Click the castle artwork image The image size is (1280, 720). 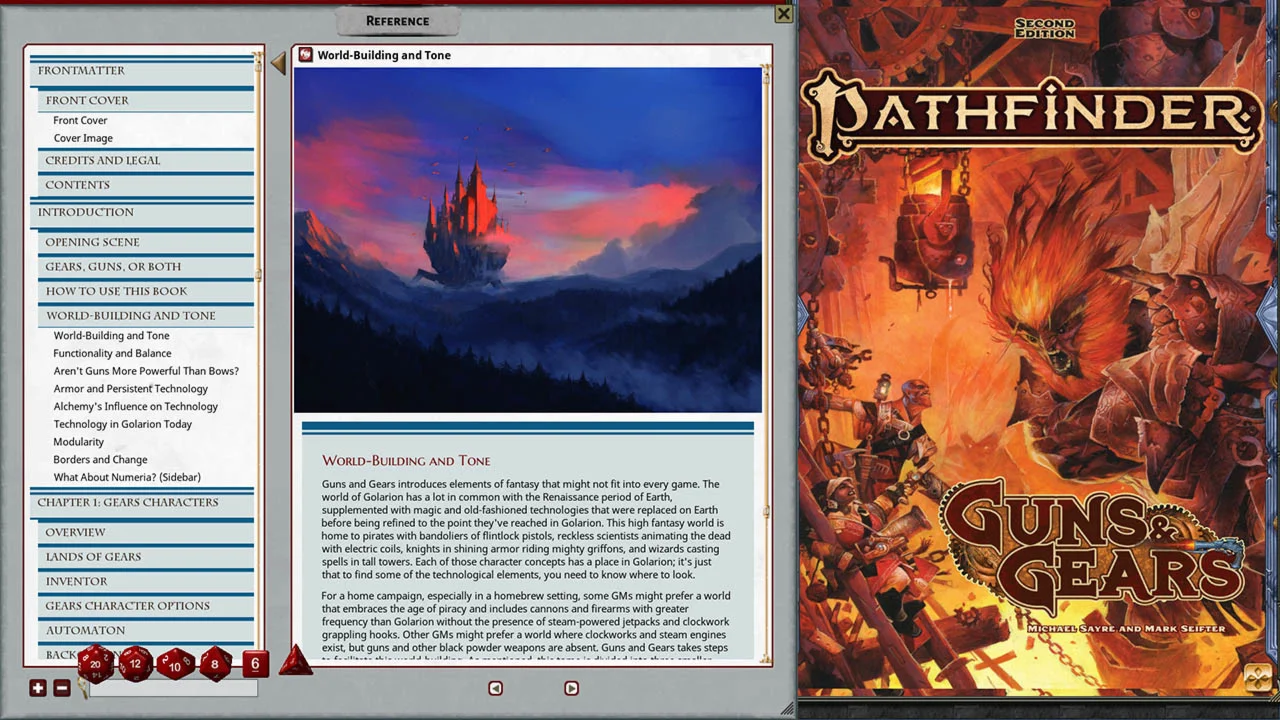(x=528, y=240)
